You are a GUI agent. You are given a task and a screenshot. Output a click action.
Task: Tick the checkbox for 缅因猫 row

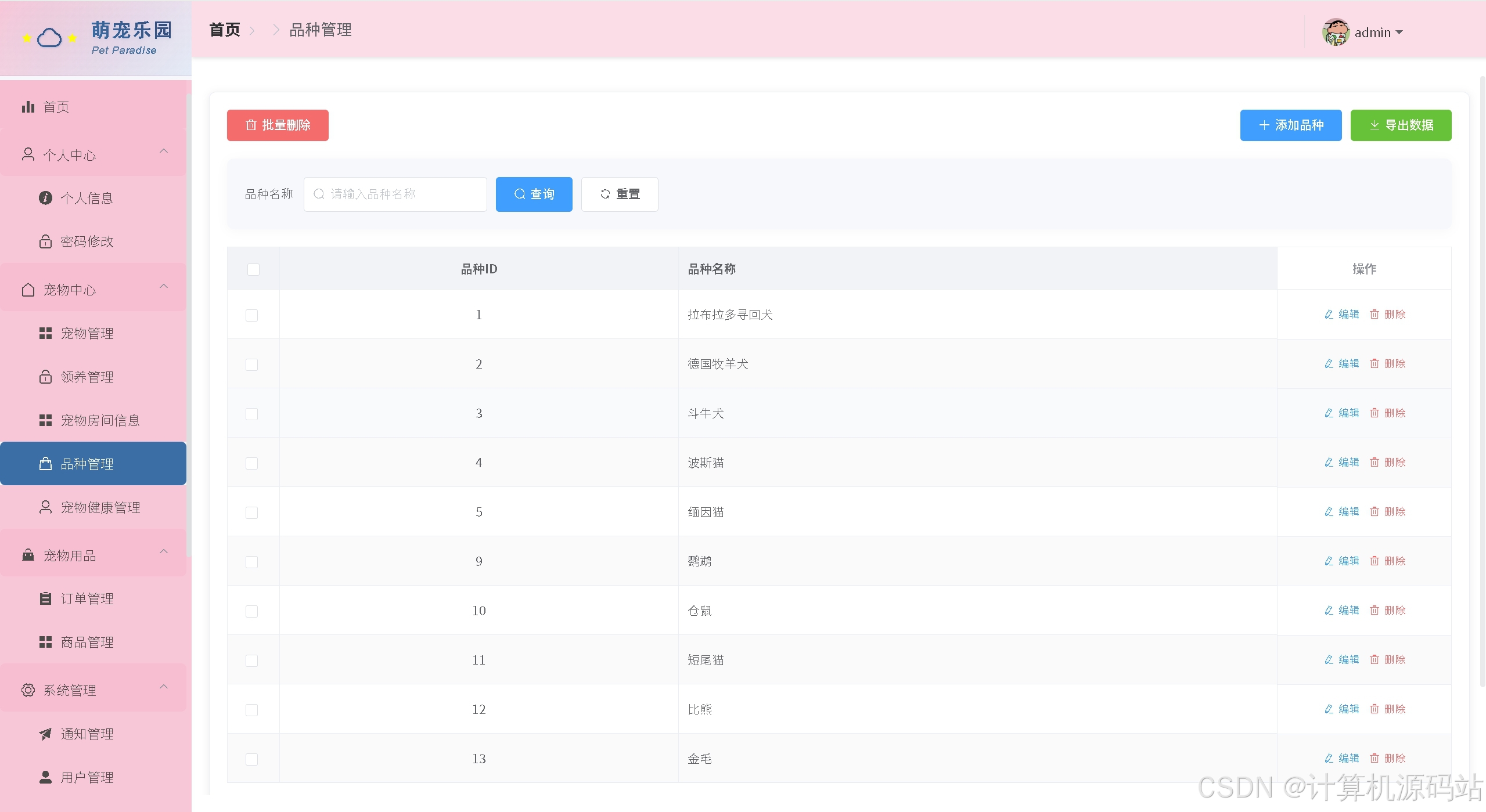pyautogui.click(x=251, y=513)
